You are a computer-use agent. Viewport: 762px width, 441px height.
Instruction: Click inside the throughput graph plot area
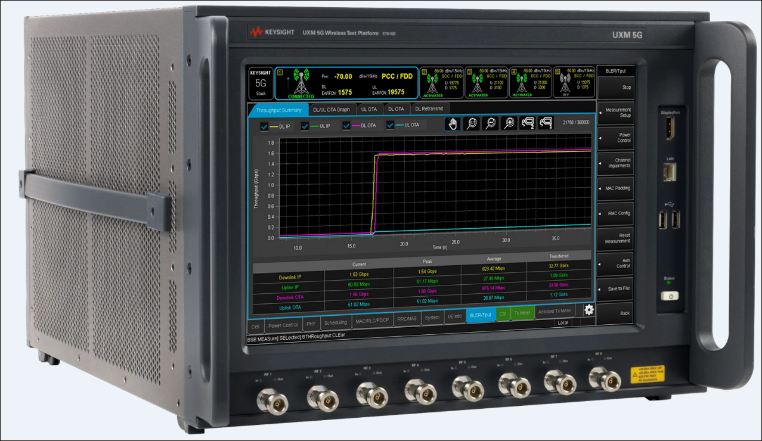coord(435,187)
